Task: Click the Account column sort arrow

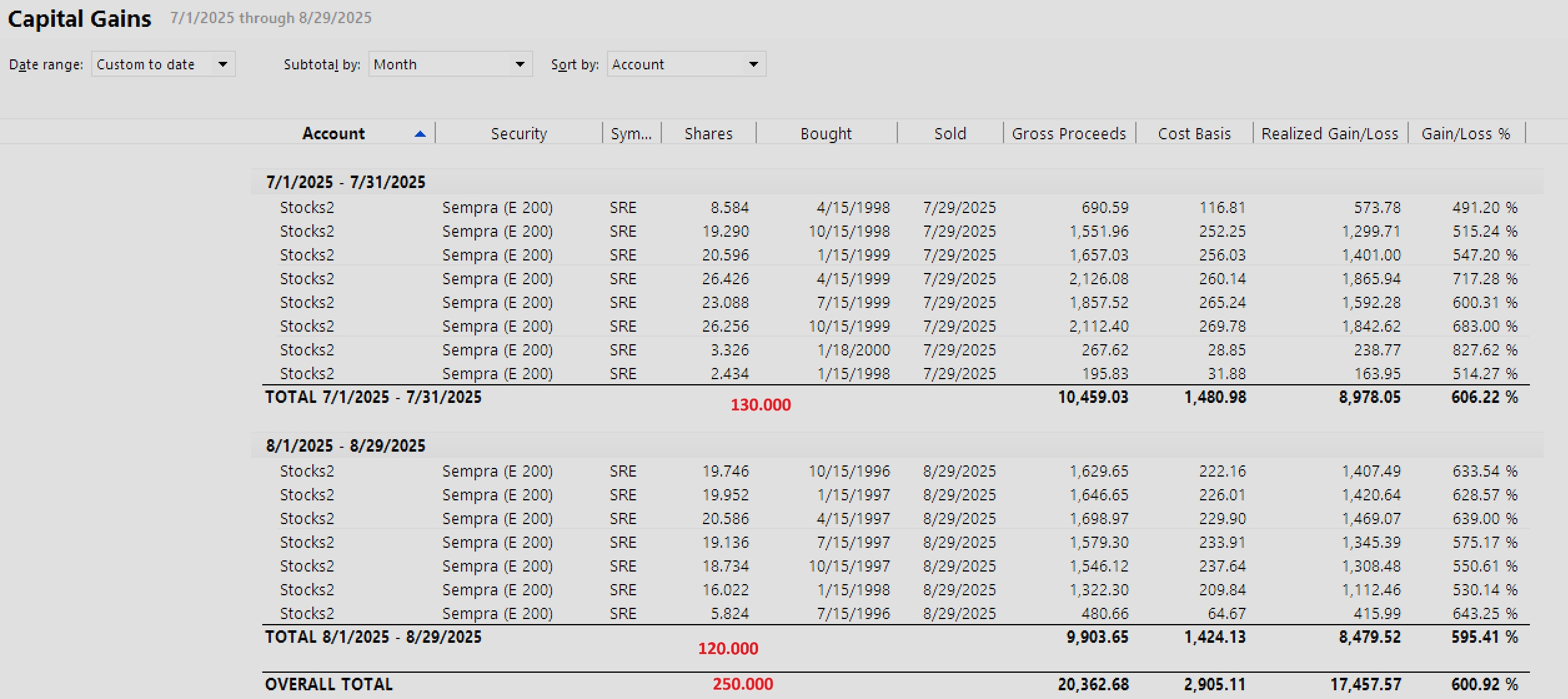Action: pyautogui.click(x=420, y=134)
